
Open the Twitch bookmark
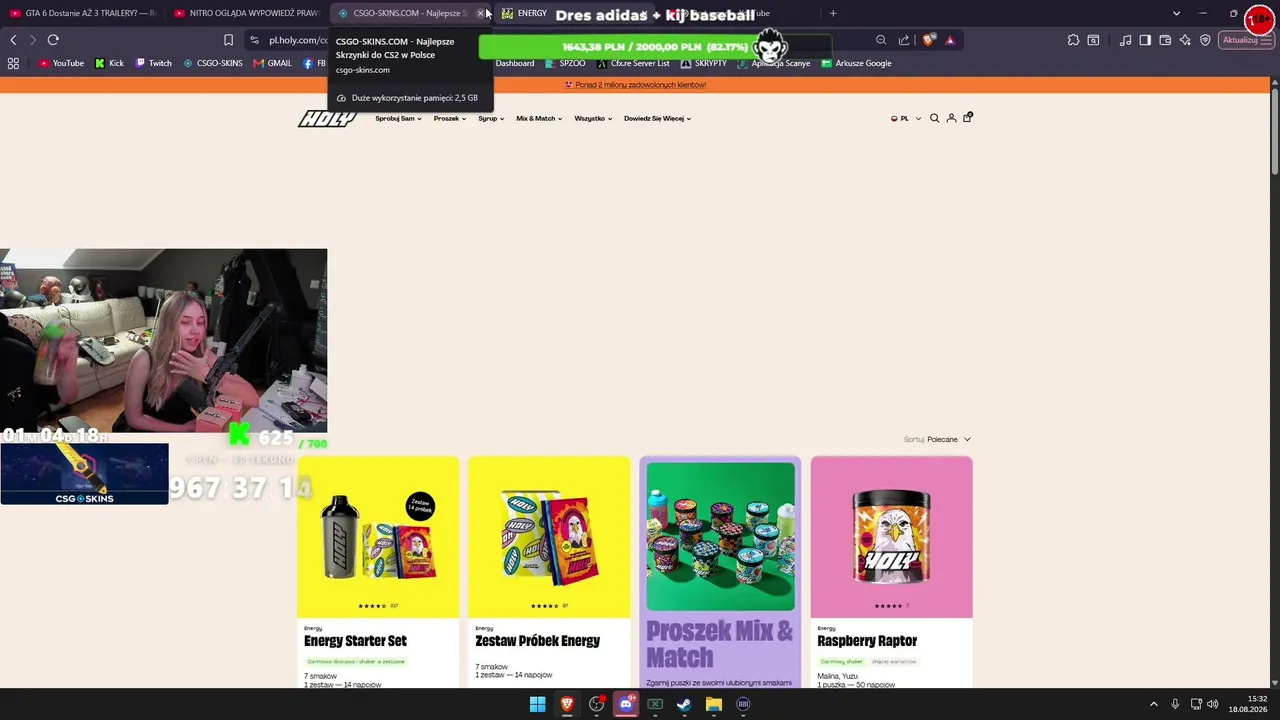[x=153, y=63]
